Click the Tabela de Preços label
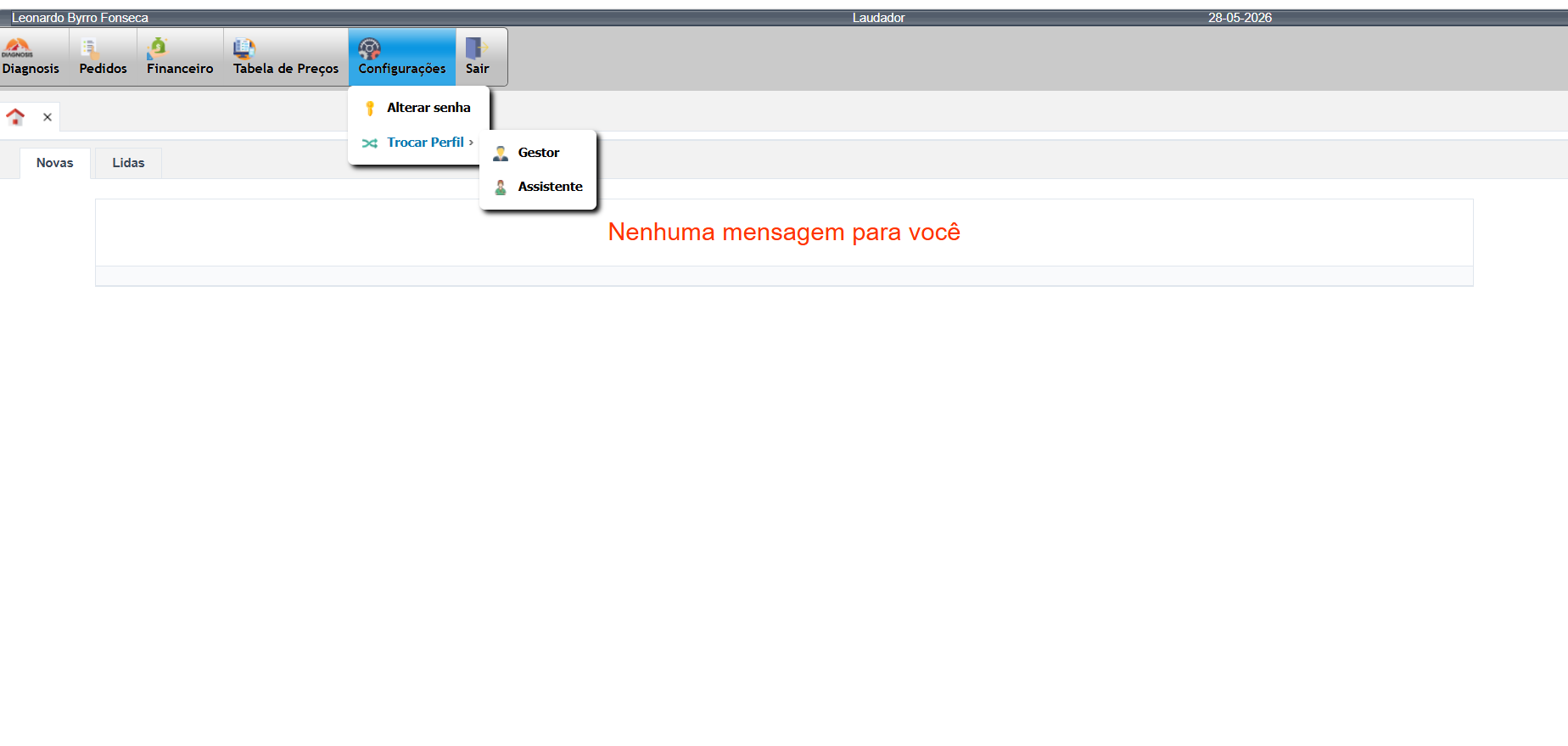This screenshot has height=746, width=1568. (x=286, y=69)
